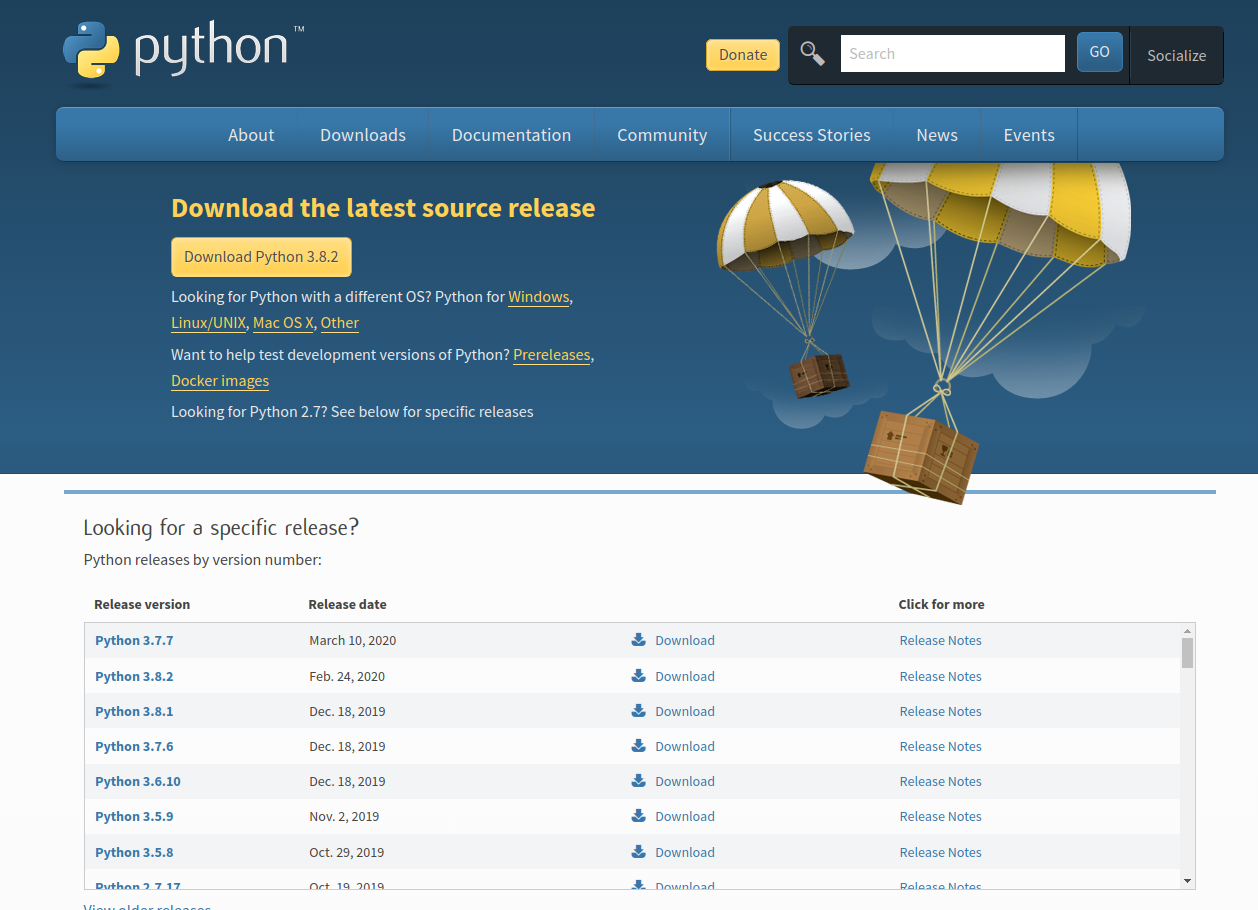1258x910 pixels.
Task: Click download arrow icon for Python 3.5.8
Action: [639, 852]
